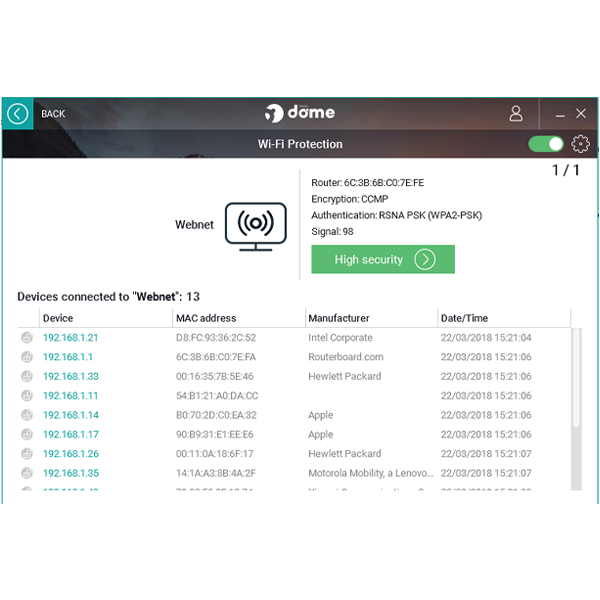The image size is (600, 600).
Task: Open device 192.168.1.14
Action: (x=71, y=415)
